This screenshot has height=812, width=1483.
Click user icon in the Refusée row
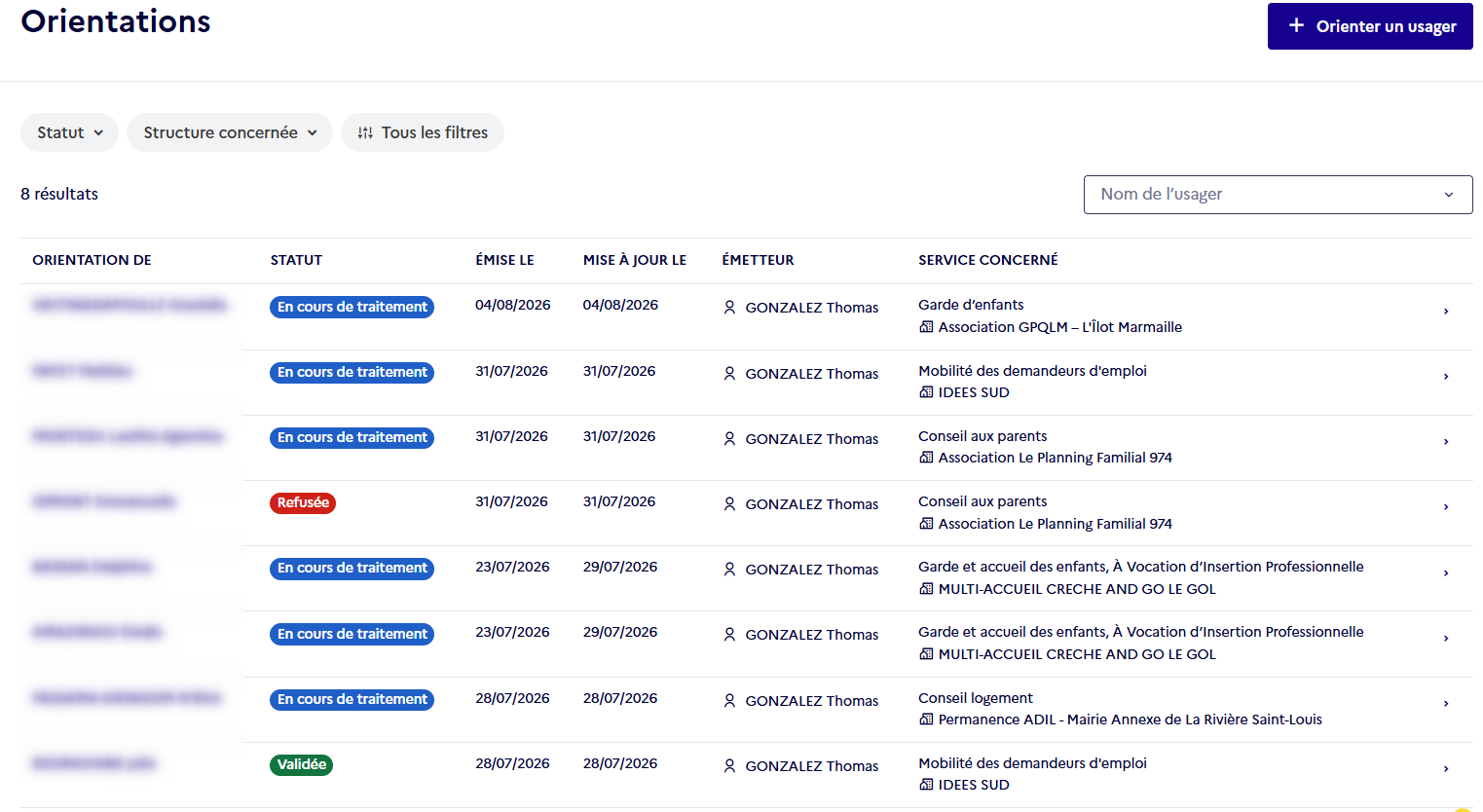pyautogui.click(x=729, y=504)
